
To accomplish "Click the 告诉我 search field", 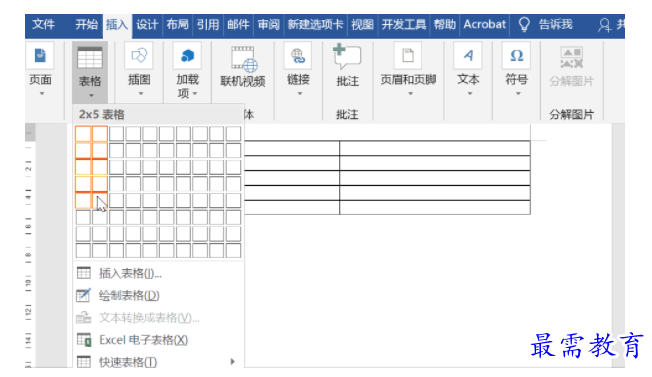I will [556, 25].
